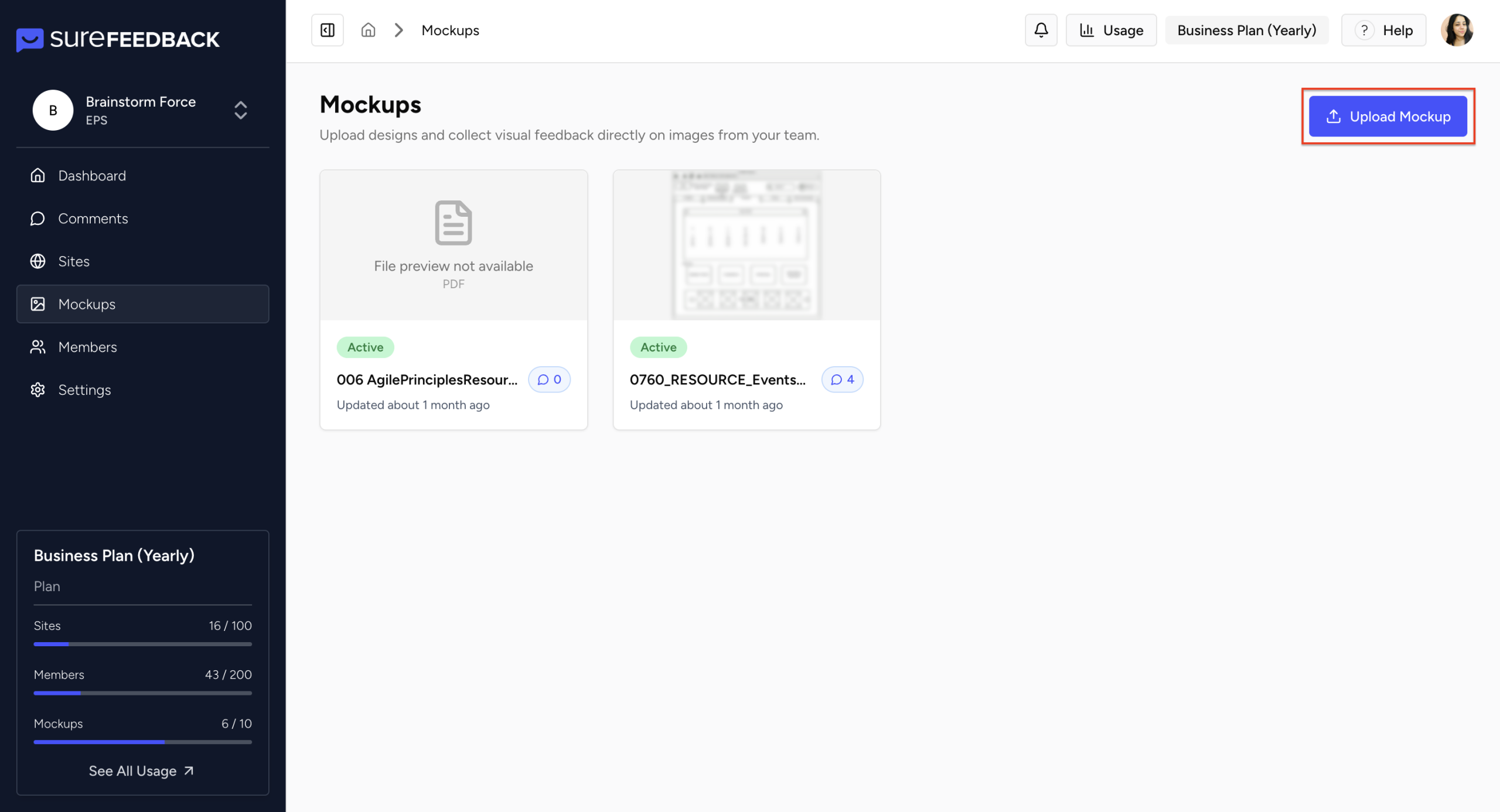Viewport: 1500px width, 812px height.
Task: Navigate to Dashboard in sidebar
Action: [92, 176]
